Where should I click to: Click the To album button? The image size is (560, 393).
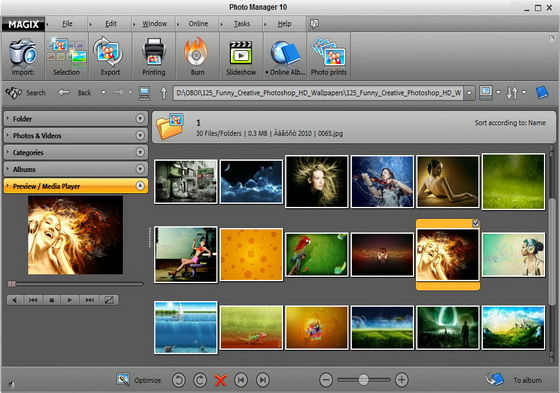pos(514,380)
